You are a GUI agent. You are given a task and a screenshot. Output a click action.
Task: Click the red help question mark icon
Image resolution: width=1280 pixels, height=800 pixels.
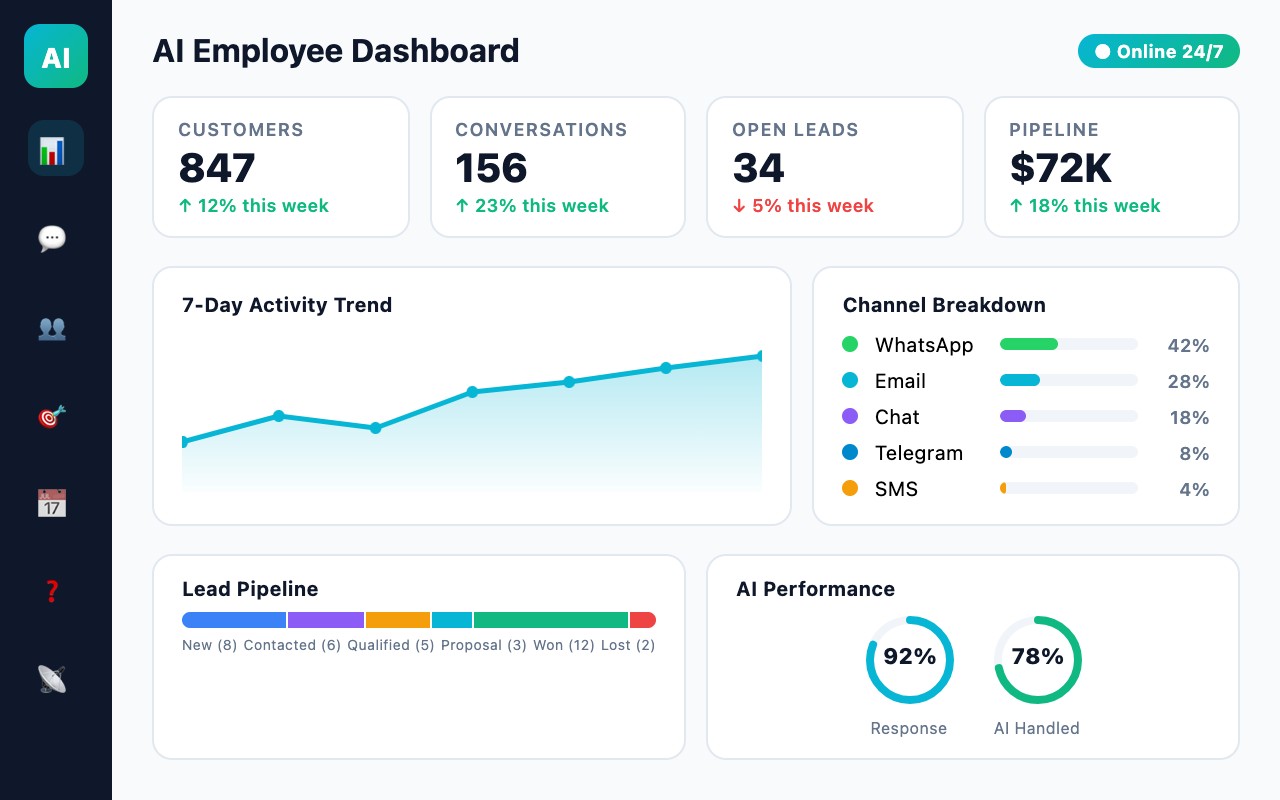[x=52, y=591]
